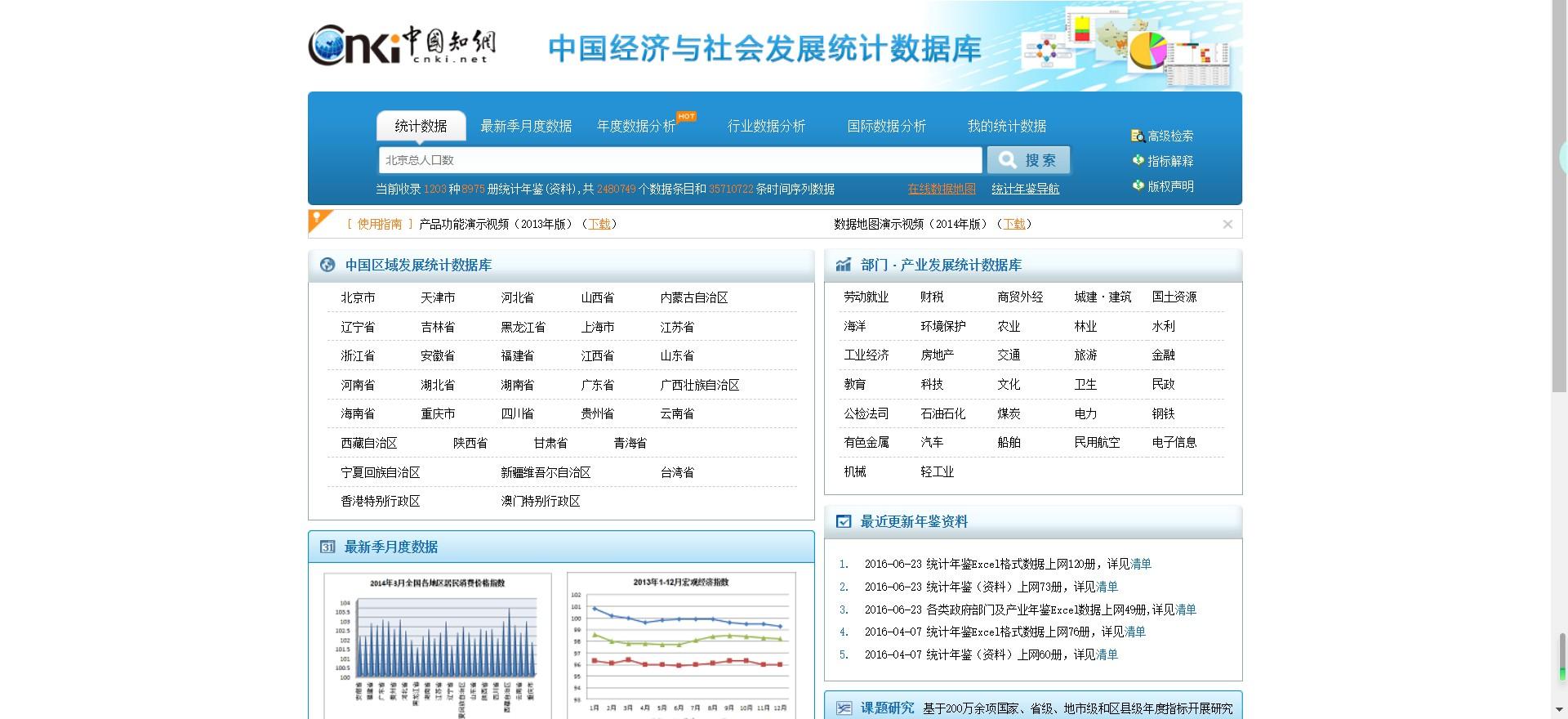Switch to 最新季月度数据 tab
Screen dimensions: 1568x719
(526, 126)
